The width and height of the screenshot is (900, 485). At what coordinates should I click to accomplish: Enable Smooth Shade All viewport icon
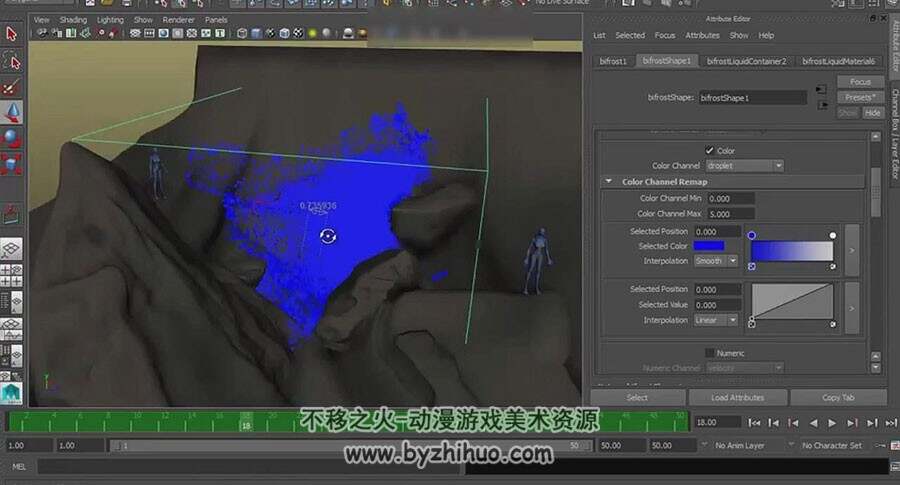coord(256,33)
